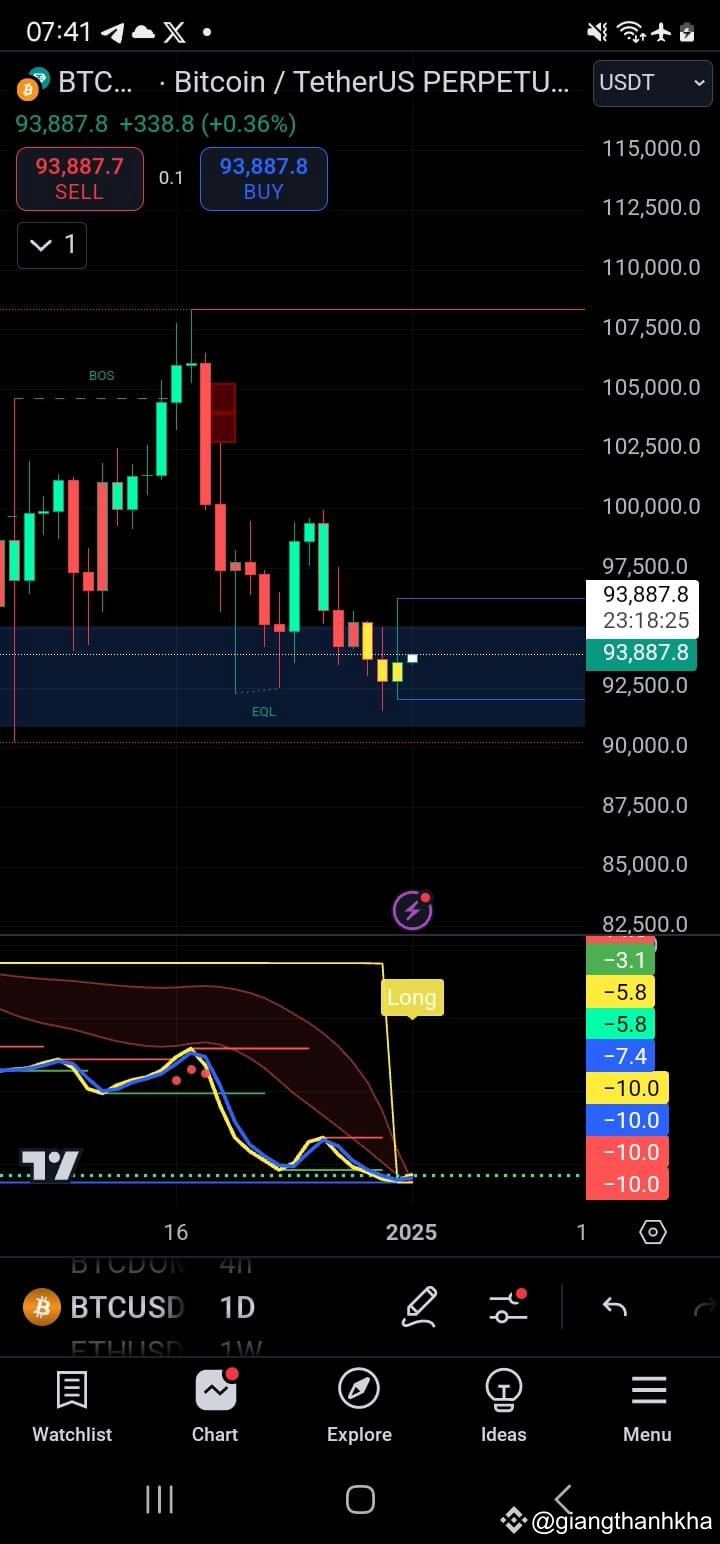Image resolution: width=720 pixels, height=1544 pixels.
Task: Tap the TradingView logo on the indicator pane
Action: click(50, 1166)
